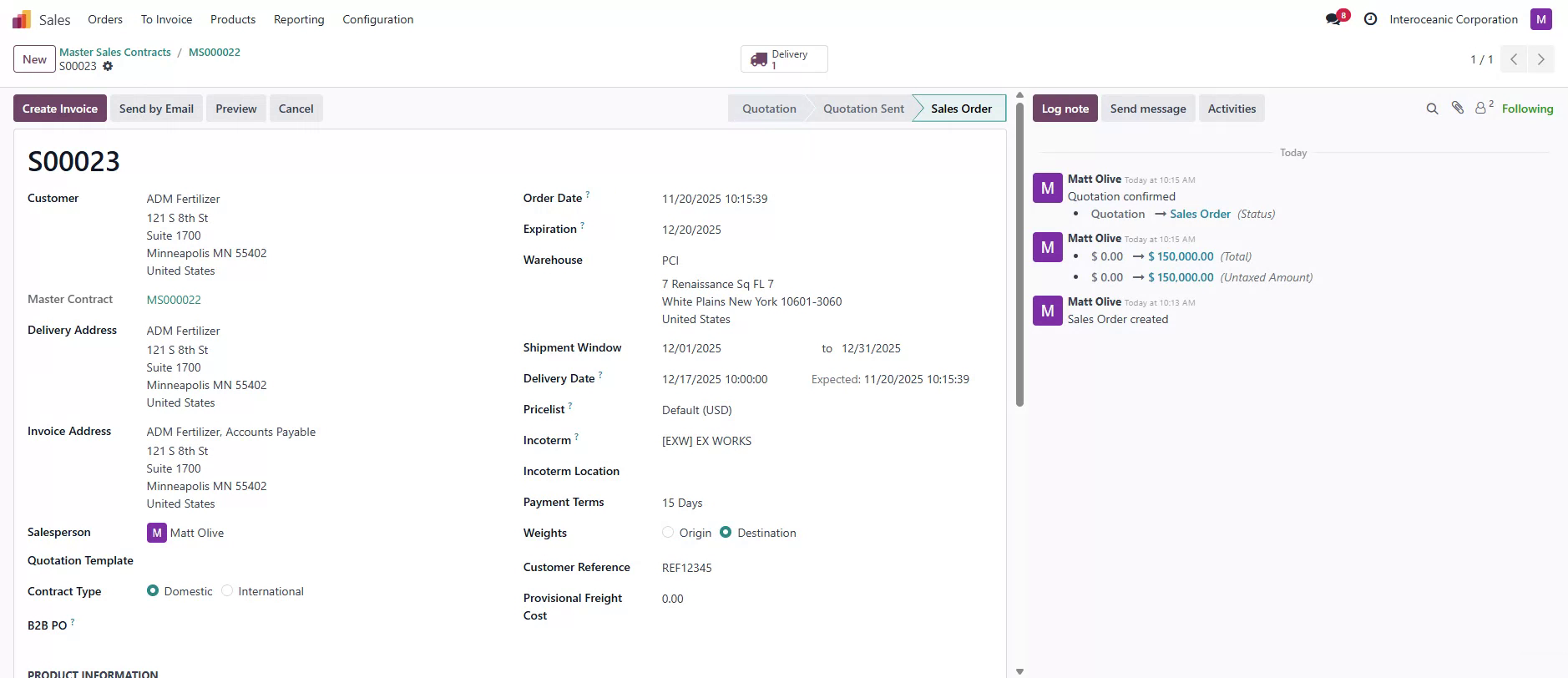Viewport: 1568px width, 678px height.
Task: Go to the previous record arrow
Action: 1514,59
